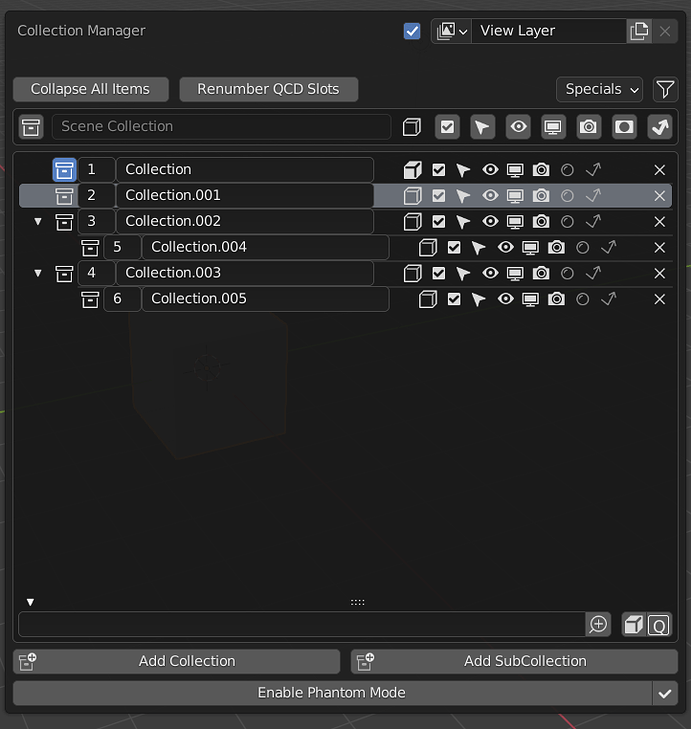Toggle exclude checkbox for Collection.003
The height and width of the screenshot is (729, 691).
coord(439,273)
